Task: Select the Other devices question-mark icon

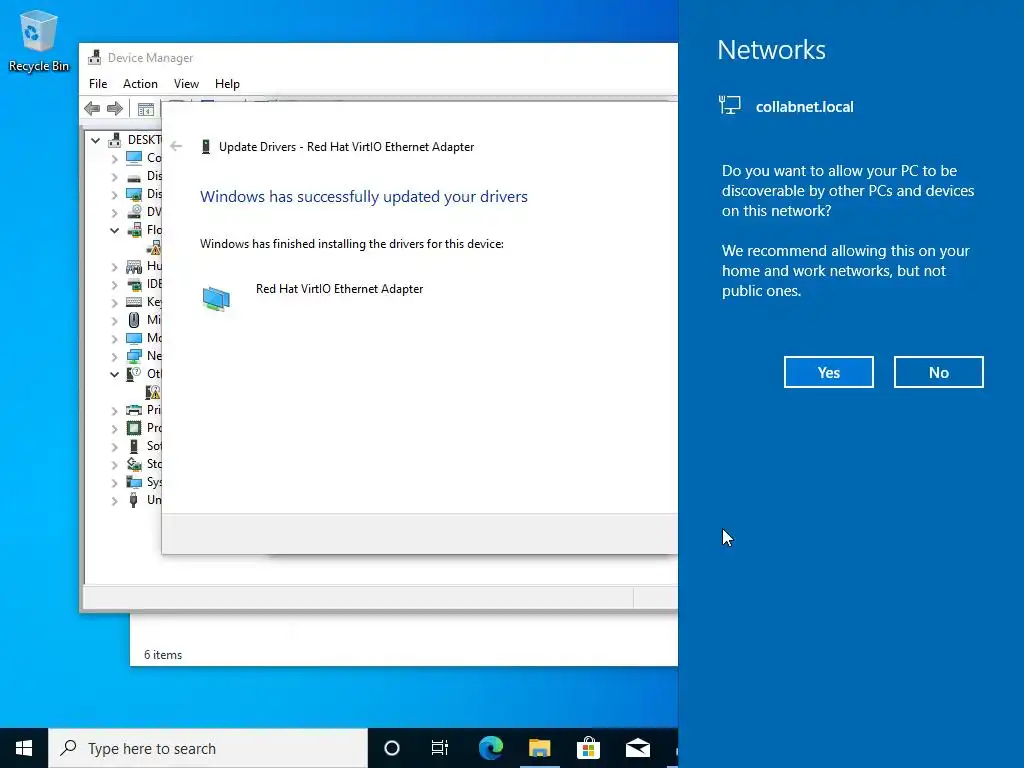Action: coord(134,374)
